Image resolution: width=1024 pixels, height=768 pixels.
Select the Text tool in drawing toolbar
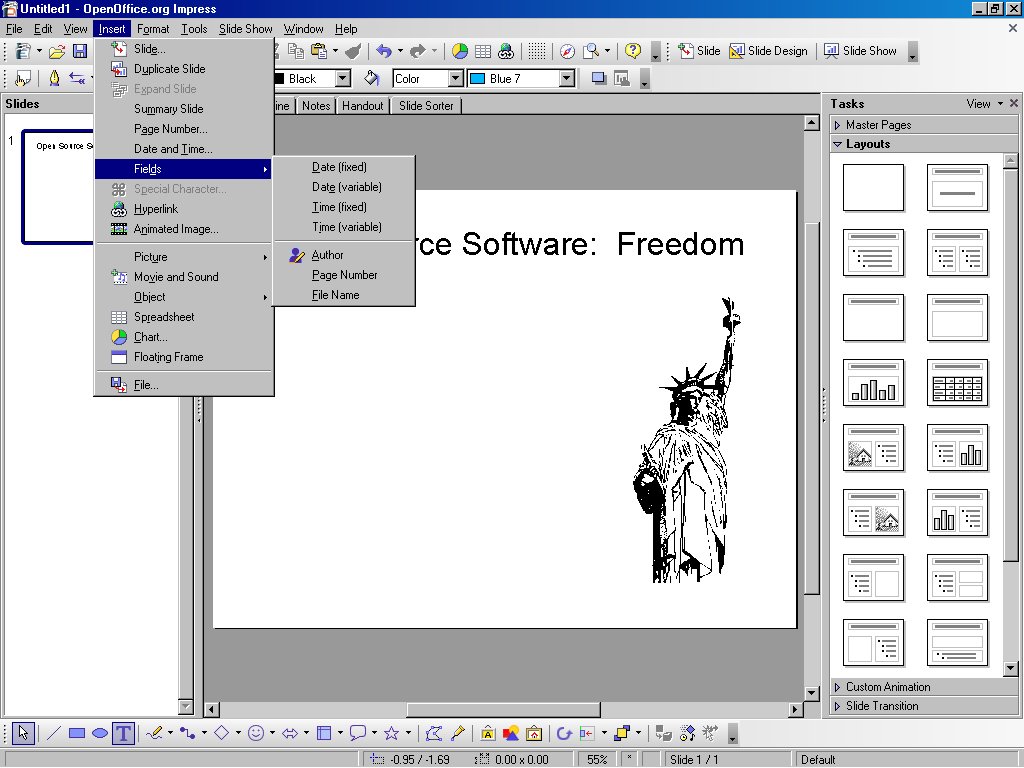tap(123, 733)
